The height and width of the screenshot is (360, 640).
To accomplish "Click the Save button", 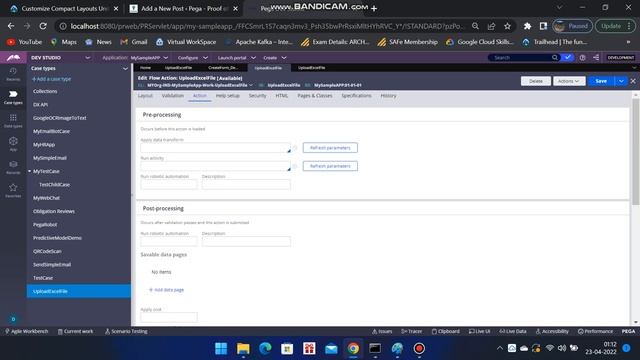I will 601,81.
